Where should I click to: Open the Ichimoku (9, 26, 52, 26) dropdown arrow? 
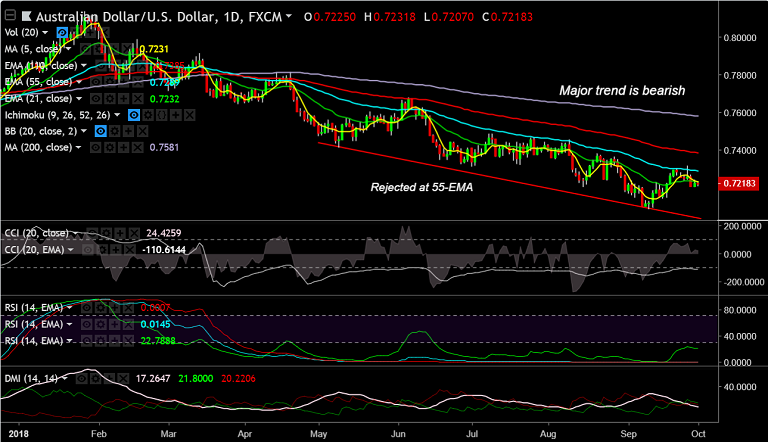point(117,115)
